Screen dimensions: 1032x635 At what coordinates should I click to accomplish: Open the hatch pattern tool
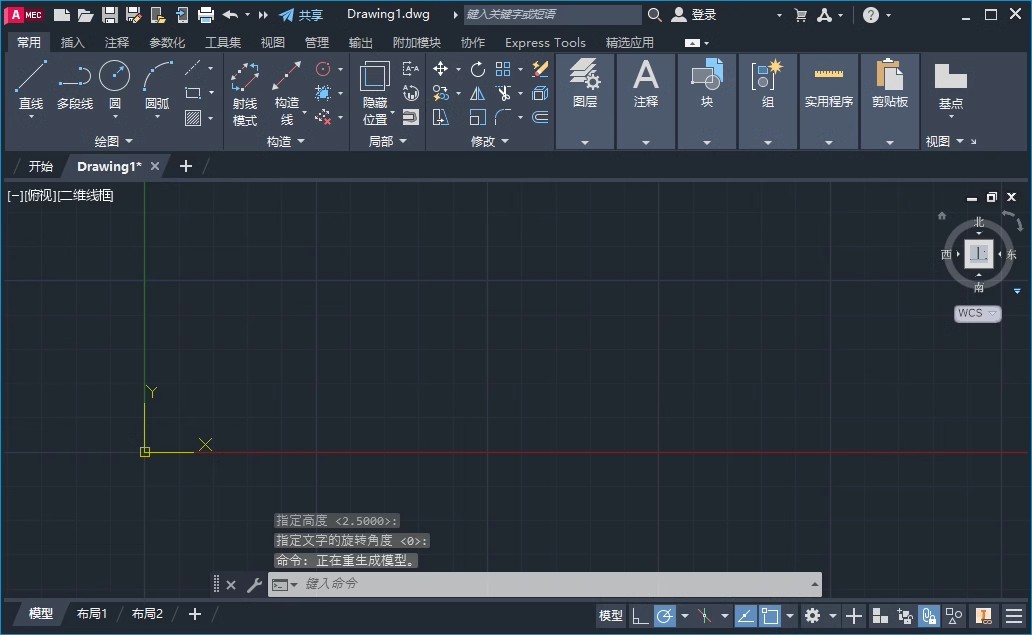tap(193, 118)
